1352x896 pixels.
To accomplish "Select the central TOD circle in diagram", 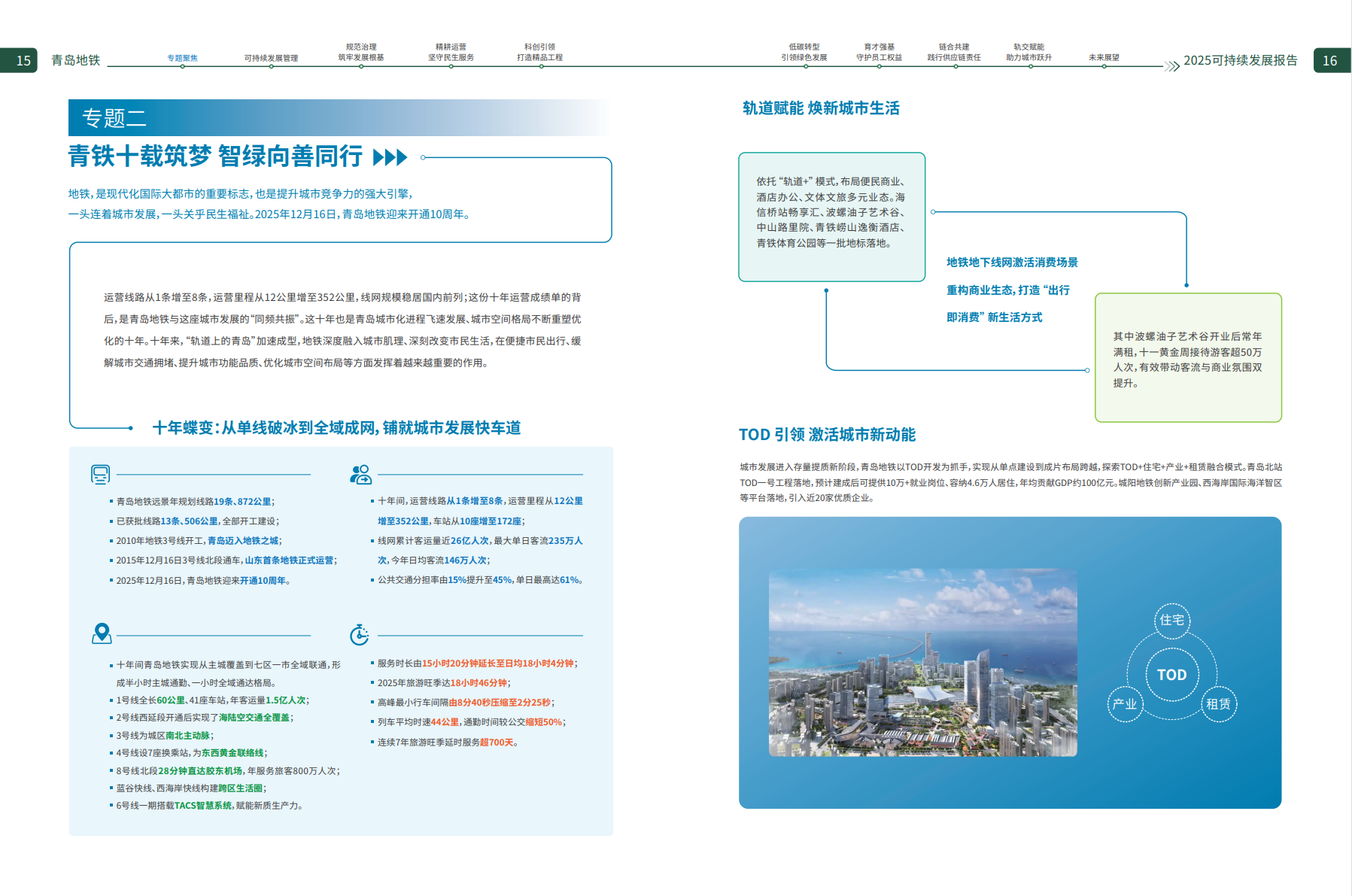I will point(1171,674).
